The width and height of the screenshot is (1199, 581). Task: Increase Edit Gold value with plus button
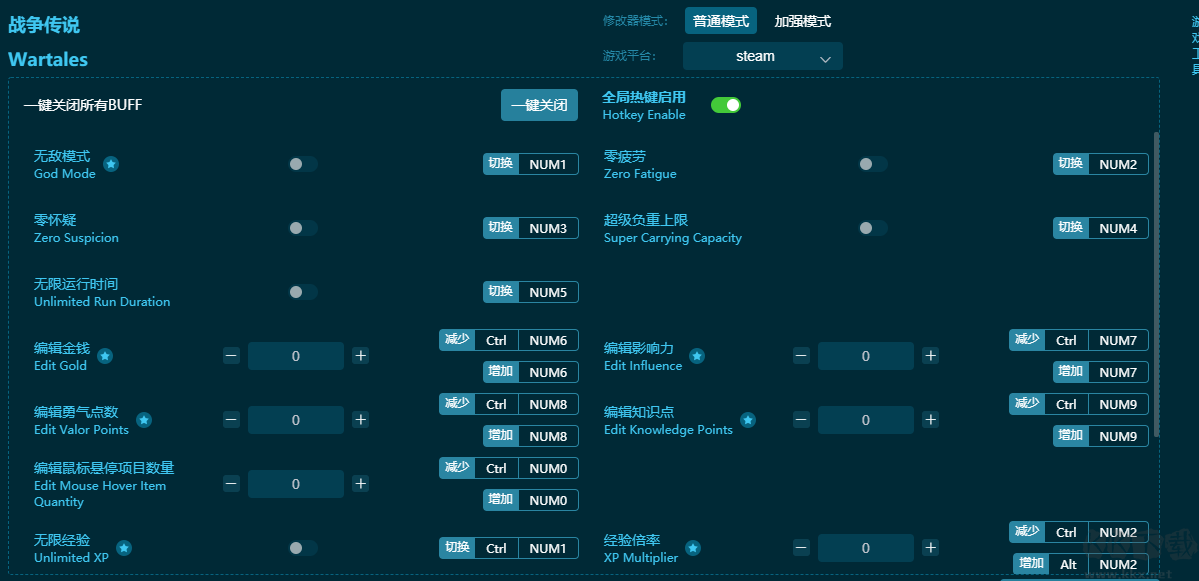(x=361, y=355)
